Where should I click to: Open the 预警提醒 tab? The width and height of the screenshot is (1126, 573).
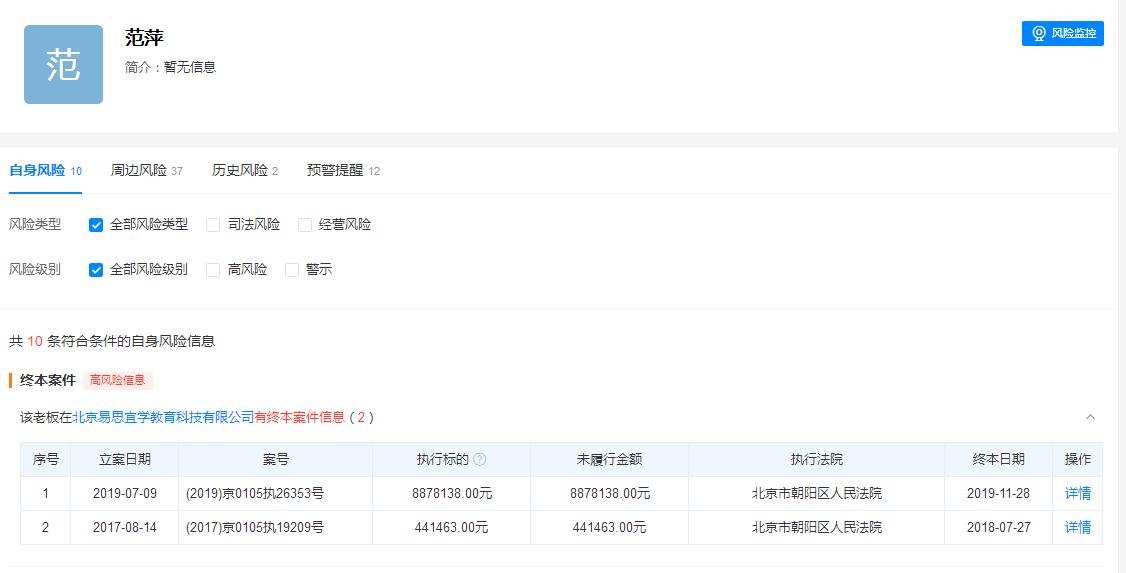click(x=343, y=171)
